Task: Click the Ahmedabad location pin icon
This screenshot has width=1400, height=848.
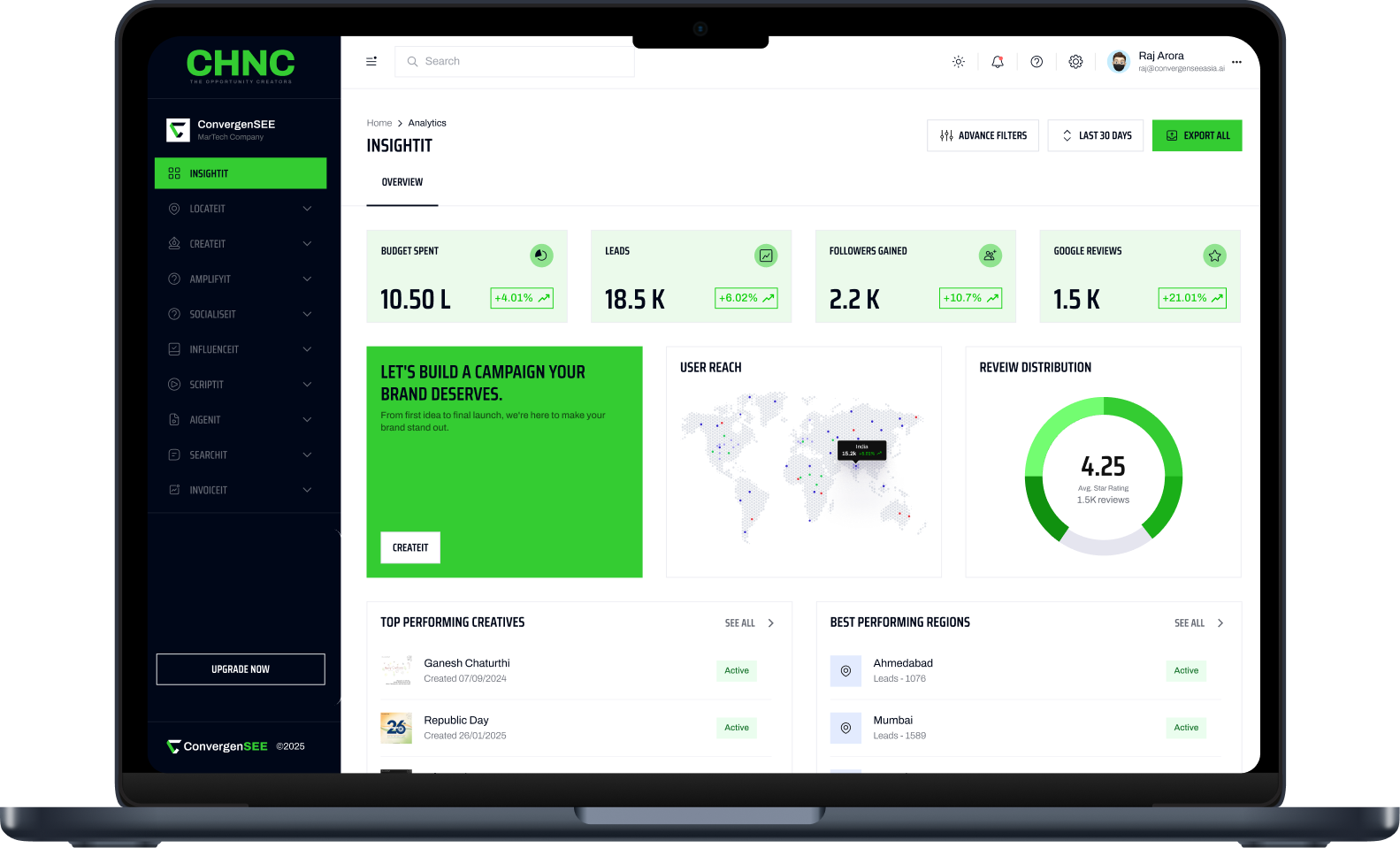Action: coord(845,671)
